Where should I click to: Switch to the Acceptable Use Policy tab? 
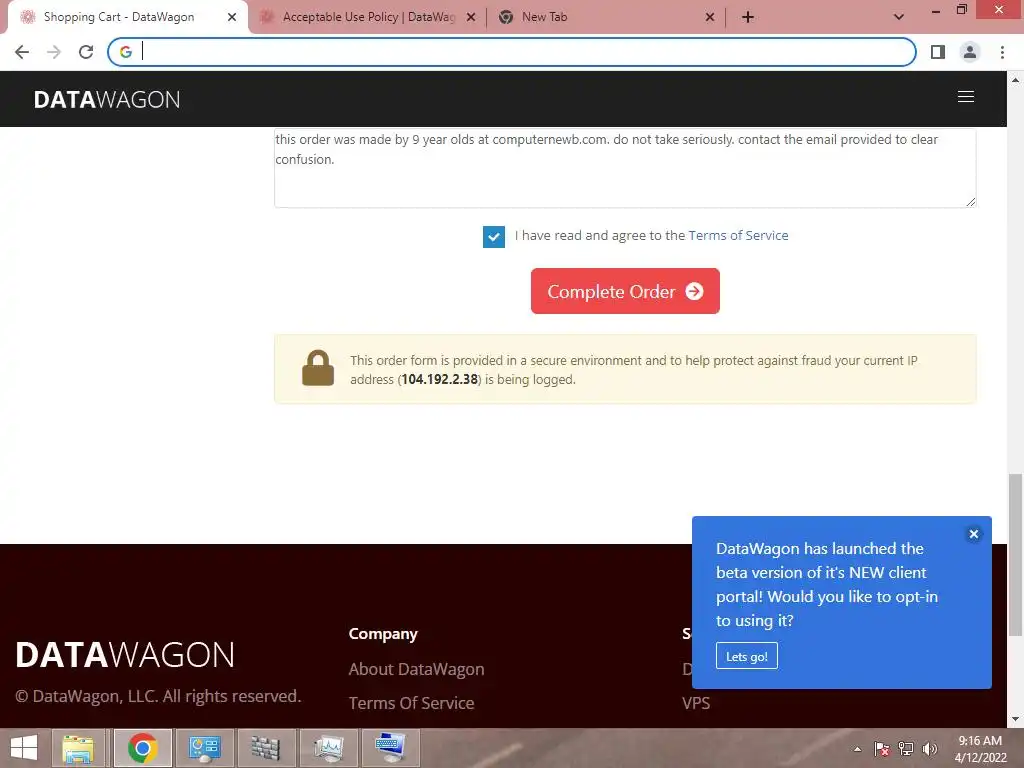[x=368, y=18]
